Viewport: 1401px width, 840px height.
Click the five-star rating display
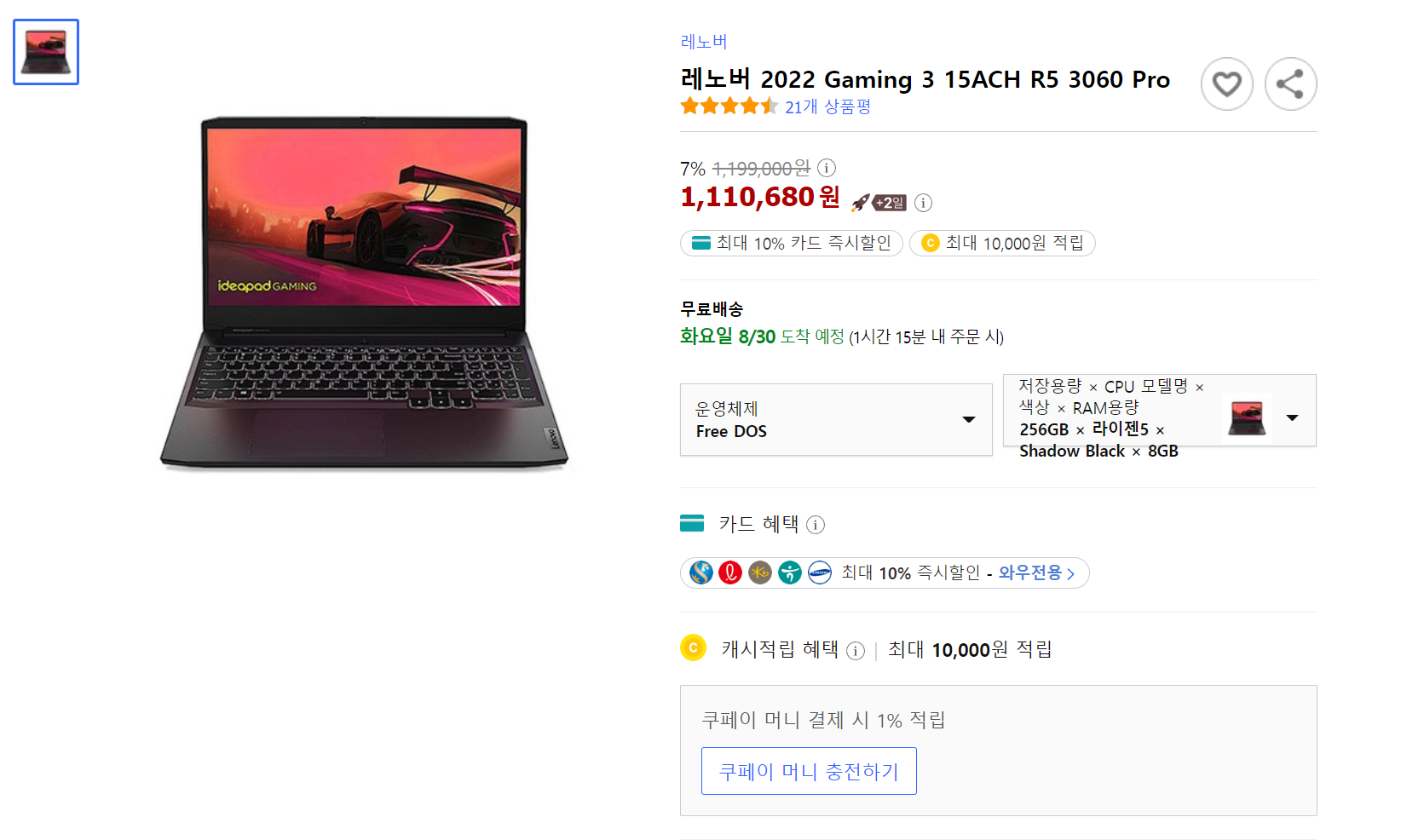pos(729,106)
